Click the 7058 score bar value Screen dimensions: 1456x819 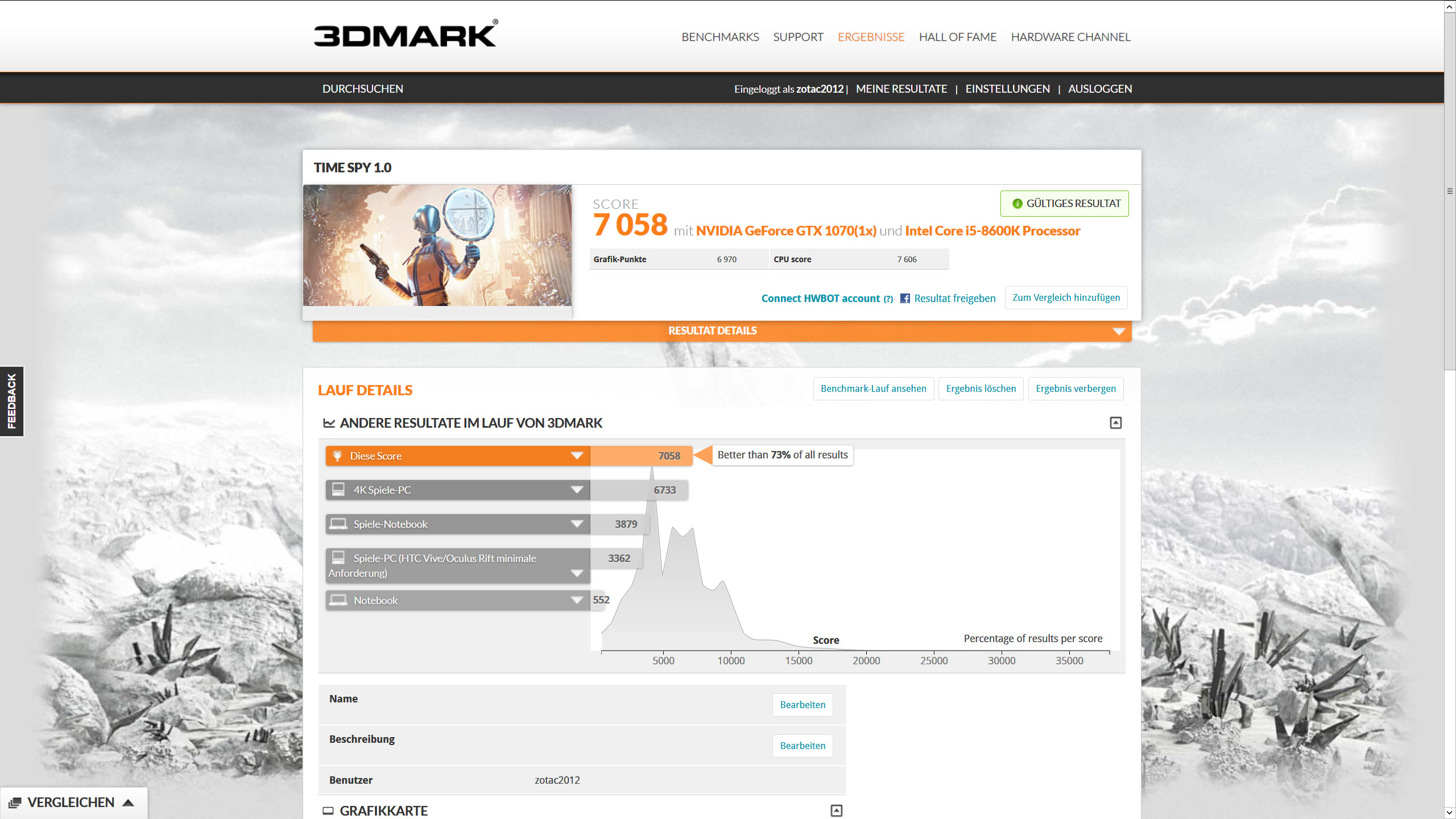[669, 456]
